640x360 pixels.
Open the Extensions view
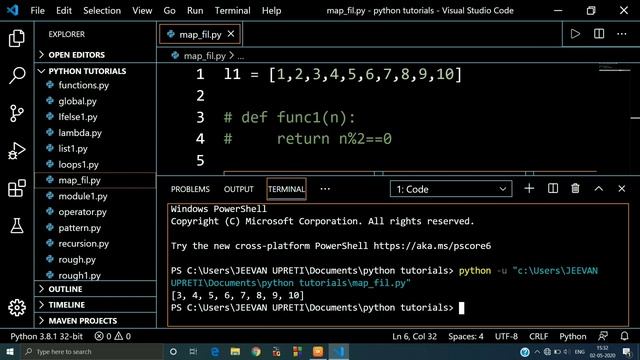coord(17,188)
